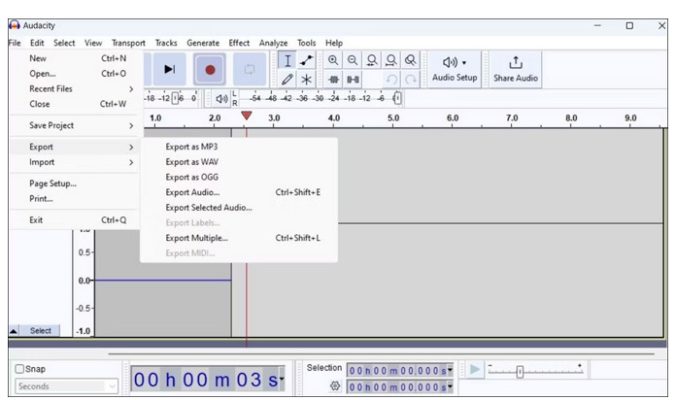676x400 pixels.
Task: Choose New from File menu
Action: point(74,58)
